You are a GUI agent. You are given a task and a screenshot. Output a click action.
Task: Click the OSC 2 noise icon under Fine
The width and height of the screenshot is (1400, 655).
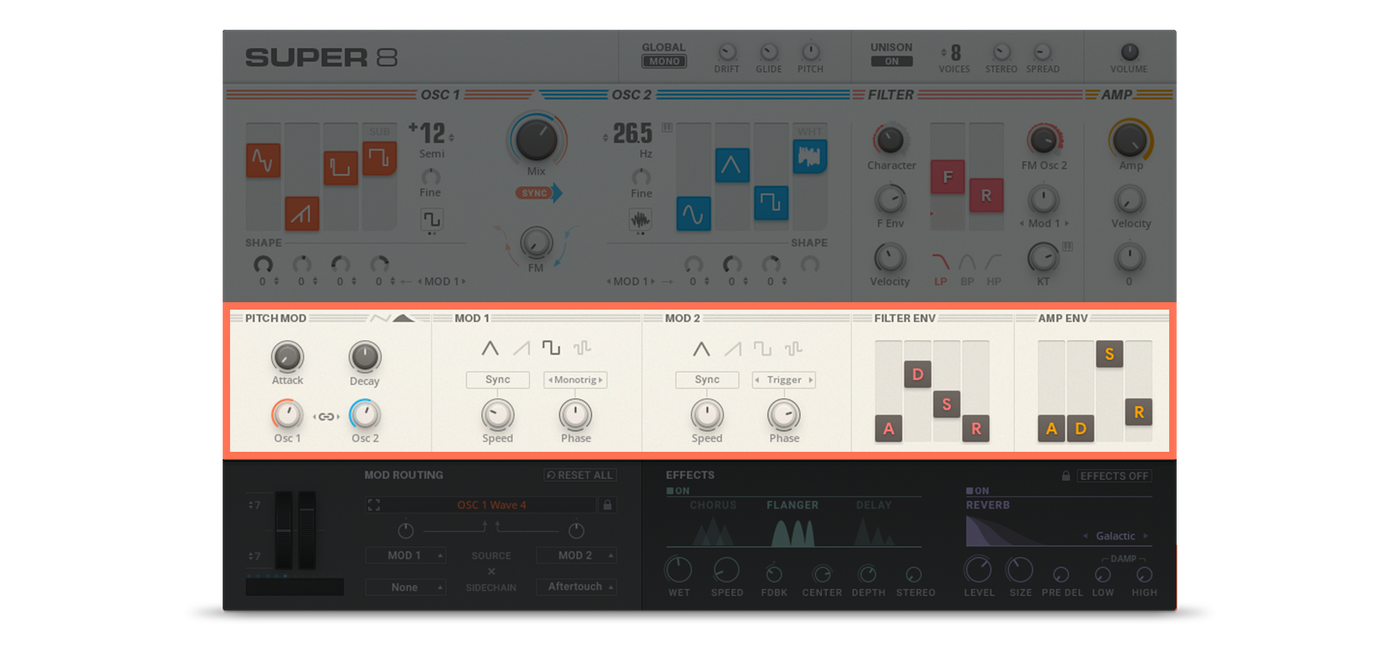click(x=641, y=219)
